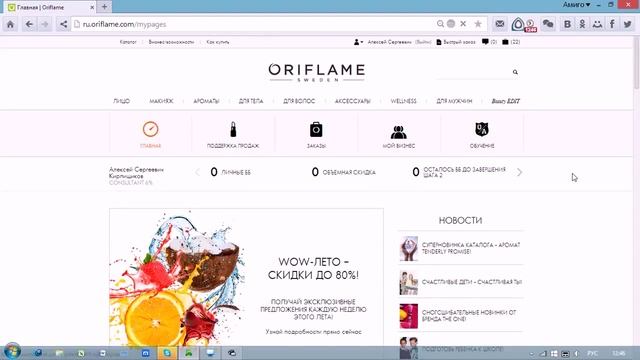Viewport: 640px width, 360px height.
Task: Select the Главная dashboard clock icon
Action: tap(151, 129)
